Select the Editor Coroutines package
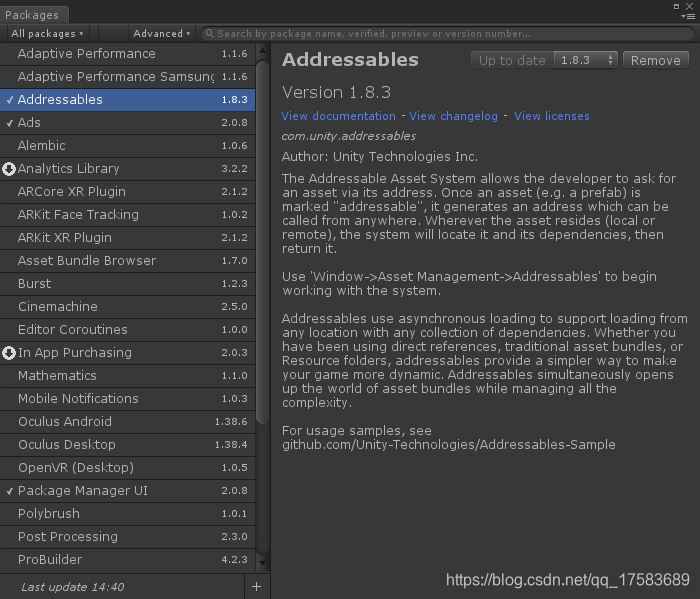This screenshot has width=700, height=599. (128, 329)
